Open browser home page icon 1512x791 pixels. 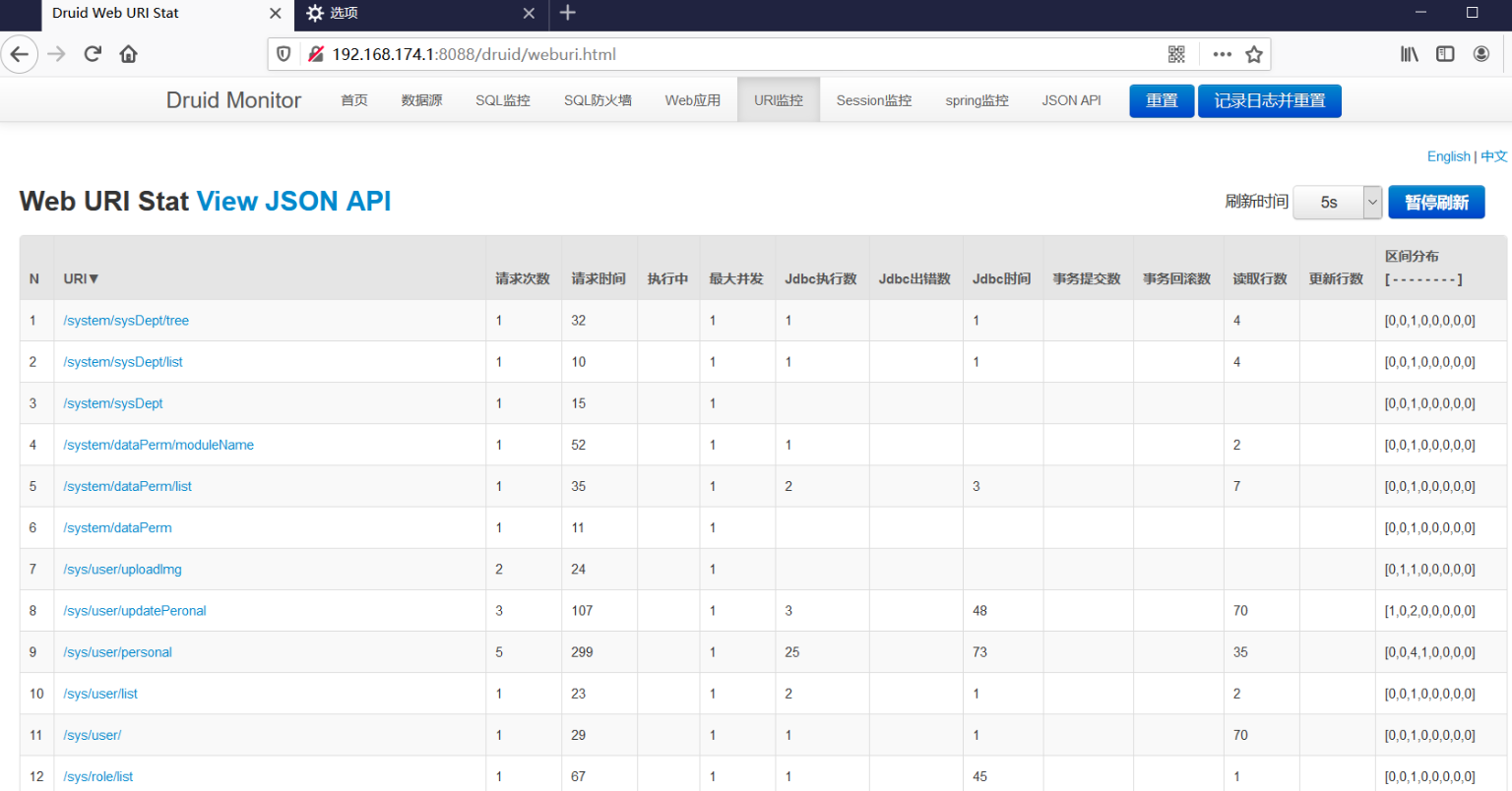128,54
